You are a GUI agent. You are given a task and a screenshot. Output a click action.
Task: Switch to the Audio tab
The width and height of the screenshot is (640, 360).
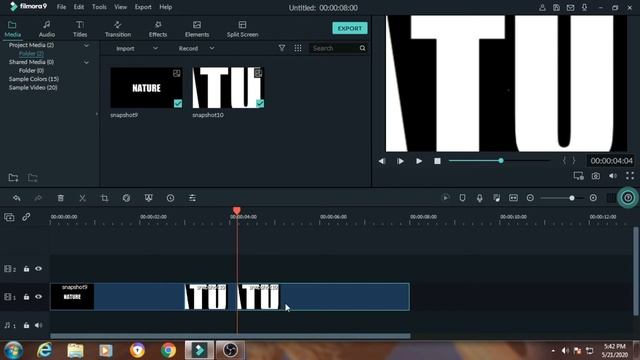pyautogui.click(x=47, y=29)
